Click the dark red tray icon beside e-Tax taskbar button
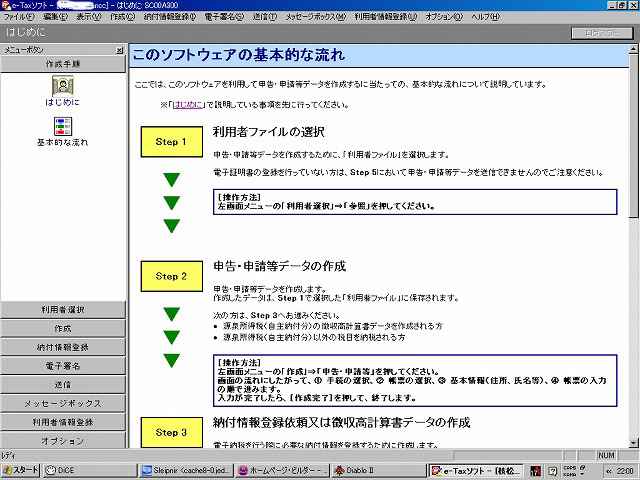This screenshot has width=640, height=480. pyautogui.click(x=536, y=471)
